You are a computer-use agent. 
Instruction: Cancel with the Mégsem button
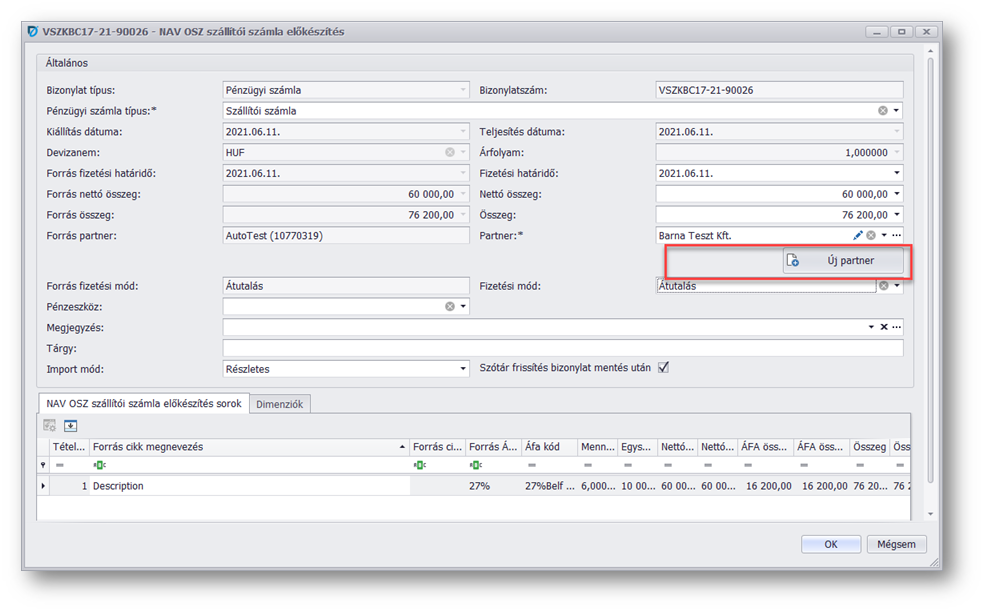(x=896, y=544)
